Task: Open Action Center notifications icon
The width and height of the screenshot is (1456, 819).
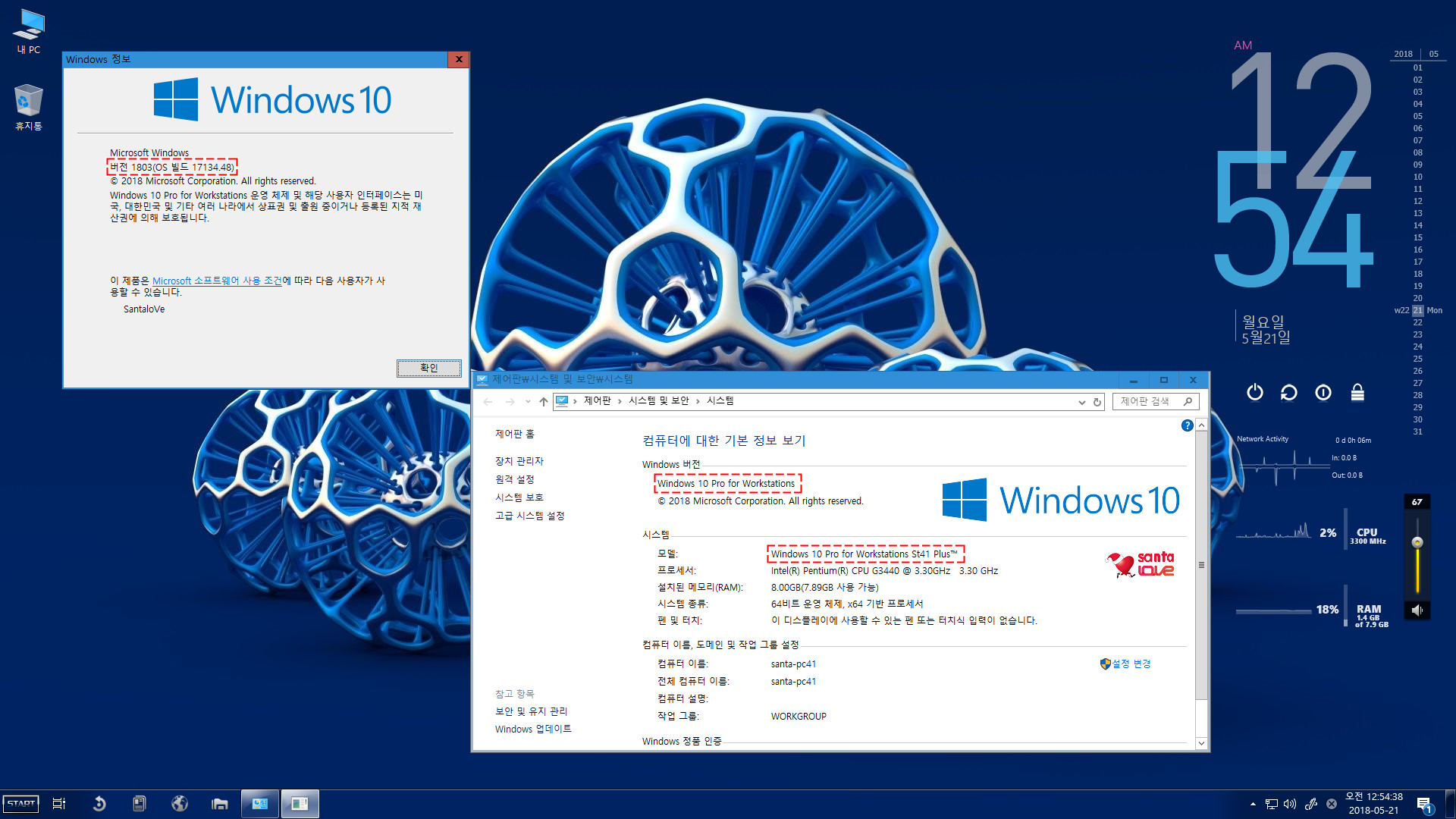Action: pyautogui.click(x=1424, y=805)
